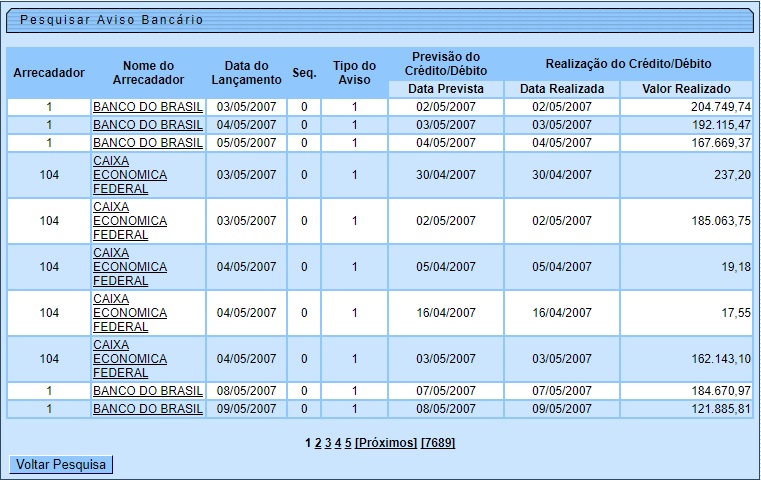
Task: Click the Data Realizada subheader
Action: point(562,89)
